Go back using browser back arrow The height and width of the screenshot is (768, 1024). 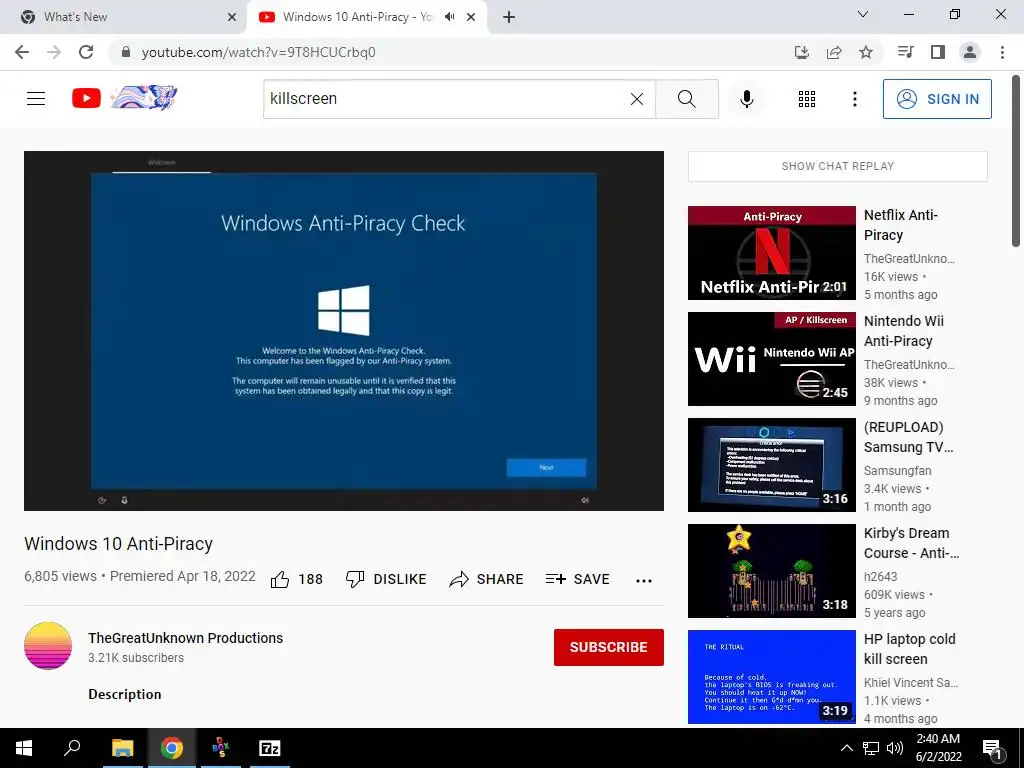(22, 52)
